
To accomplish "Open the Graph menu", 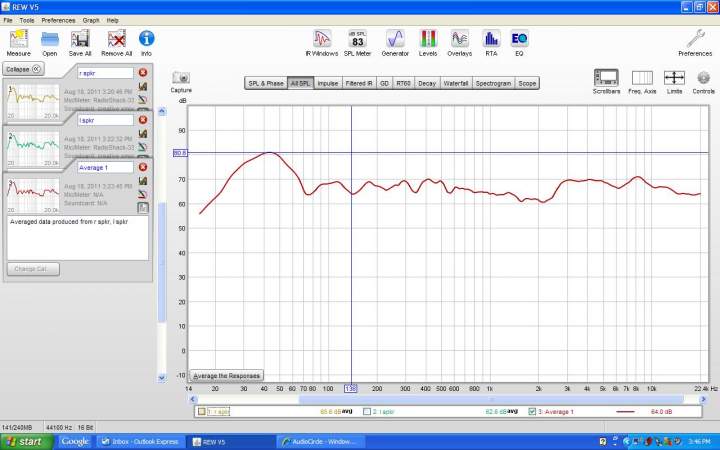I will [91, 20].
